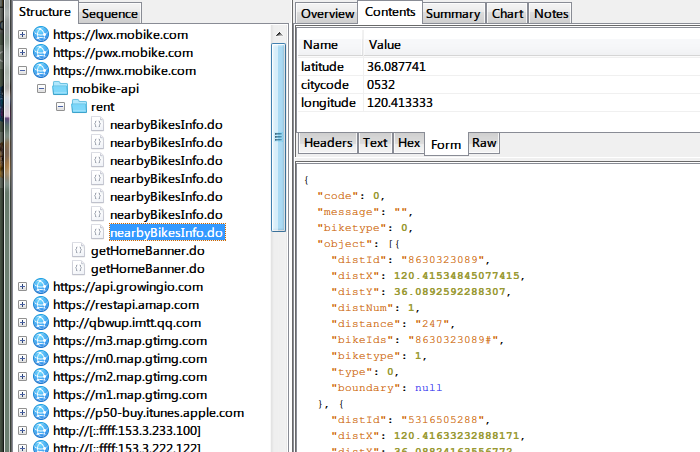This screenshot has width=700, height=452.
Task: Collapse the rent folder
Action: (61, 107)
